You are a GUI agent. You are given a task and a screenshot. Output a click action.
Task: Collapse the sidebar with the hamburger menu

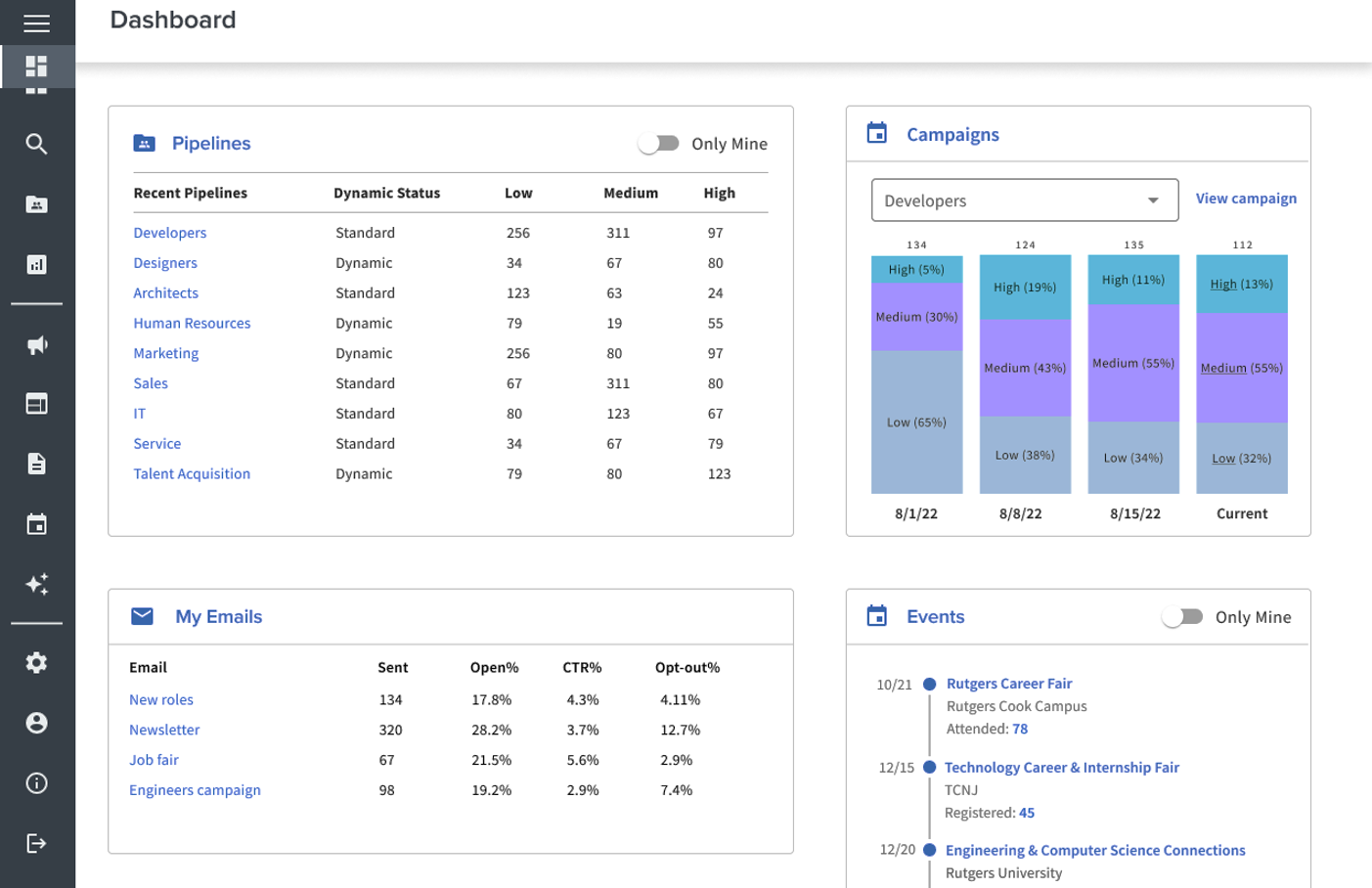click(37, 22)
